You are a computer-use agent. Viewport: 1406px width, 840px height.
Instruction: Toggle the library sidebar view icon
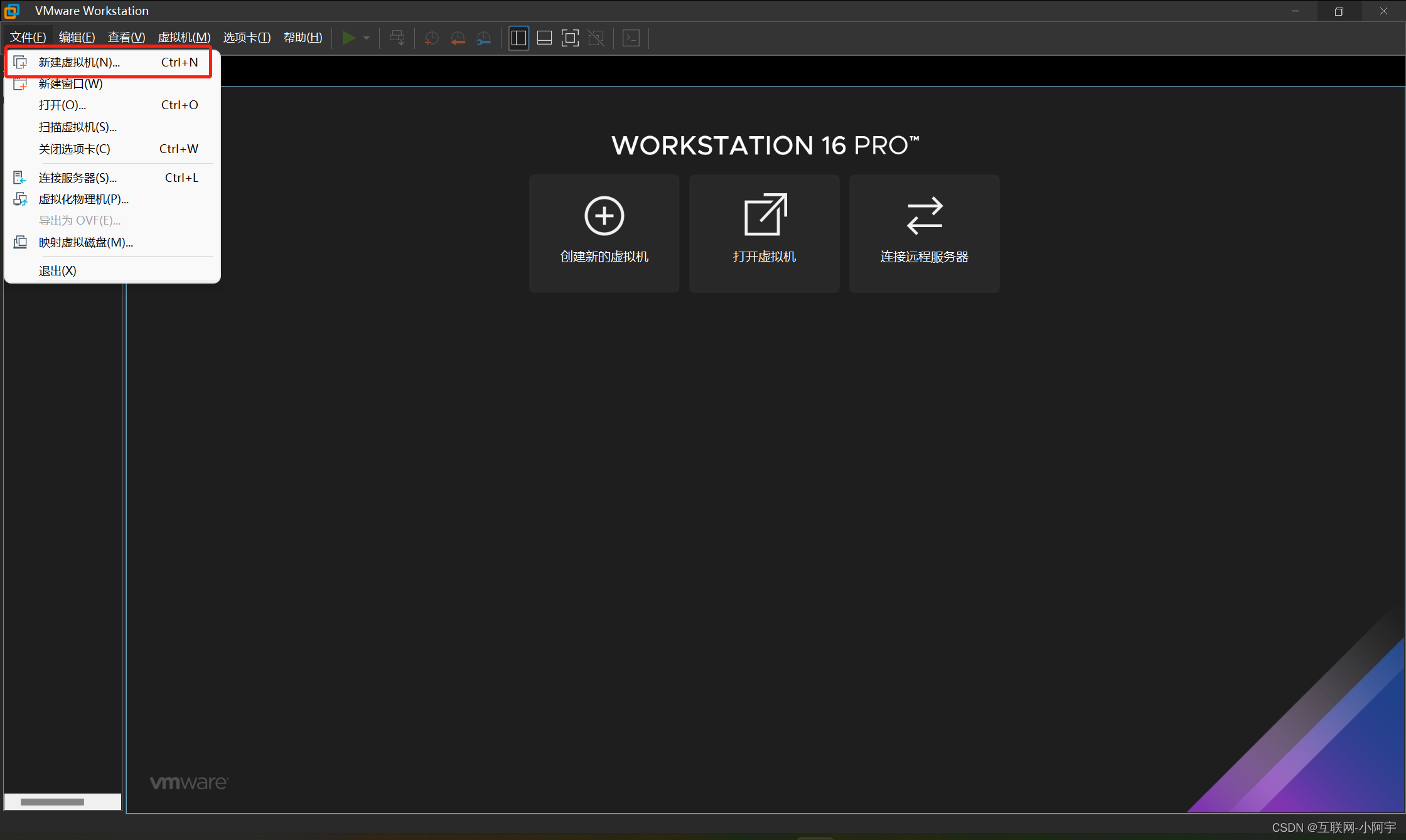tap(518, 38)
